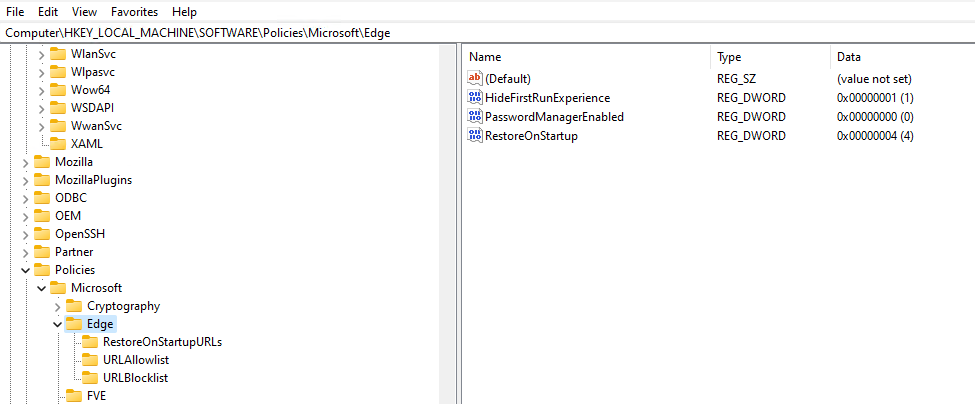This screenshot has height=404, width=975.
Task: Click the (Default) string value icon
Action: [x=475, y=79]
